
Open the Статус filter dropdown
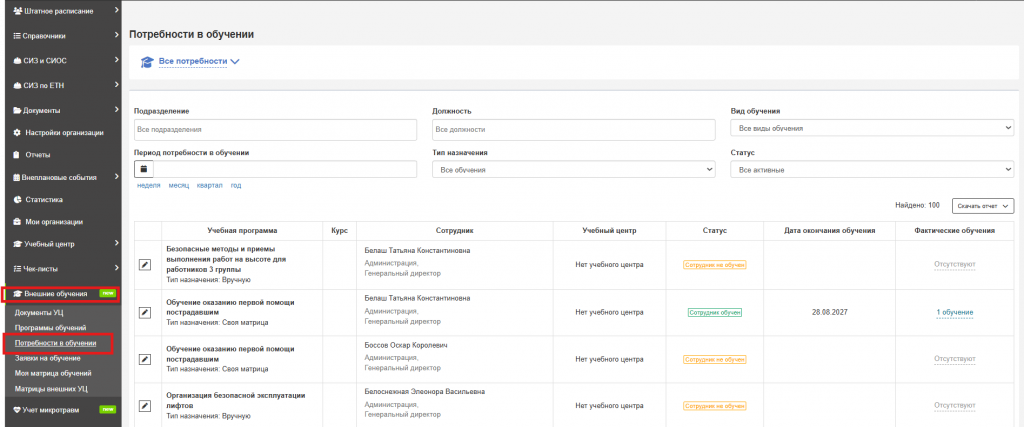tap(872, 170)
